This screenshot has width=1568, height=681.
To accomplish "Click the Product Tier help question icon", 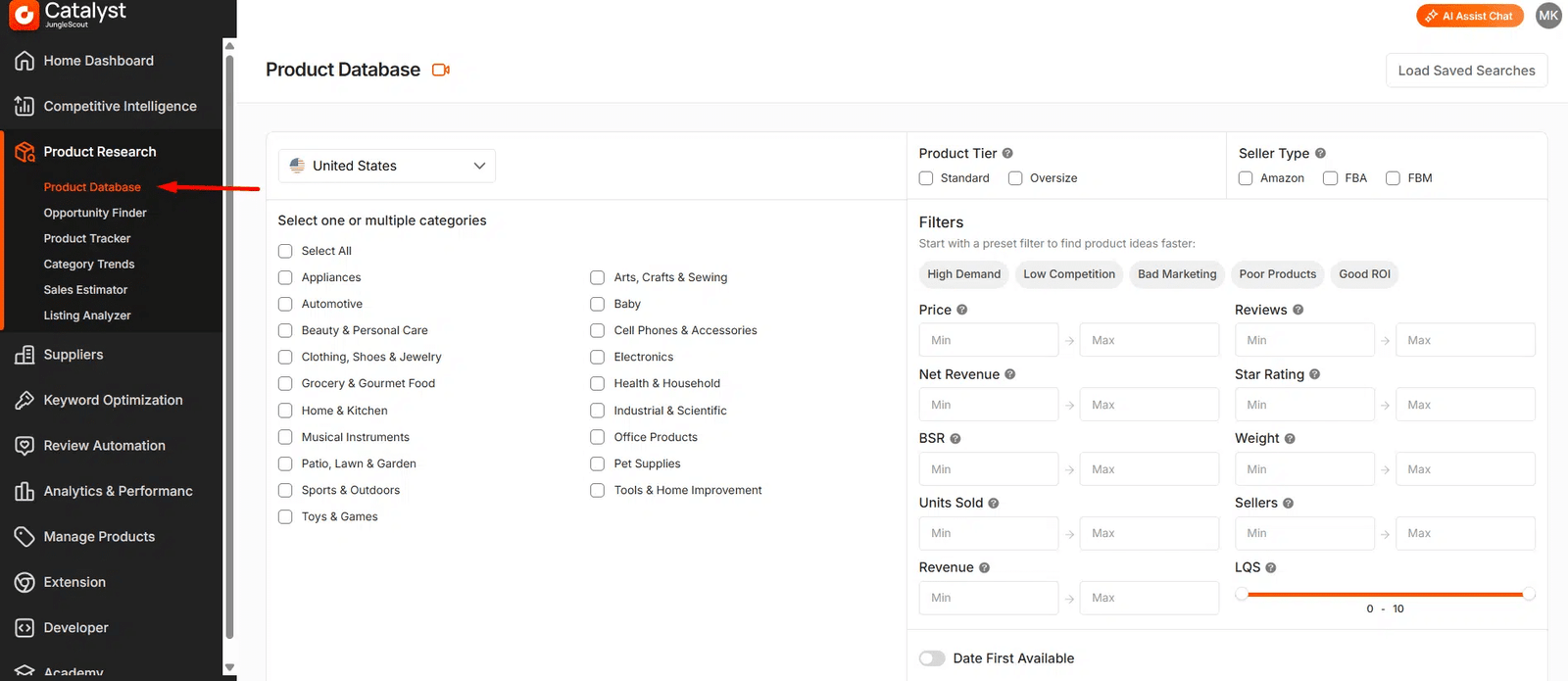I will pos(1007,154).
